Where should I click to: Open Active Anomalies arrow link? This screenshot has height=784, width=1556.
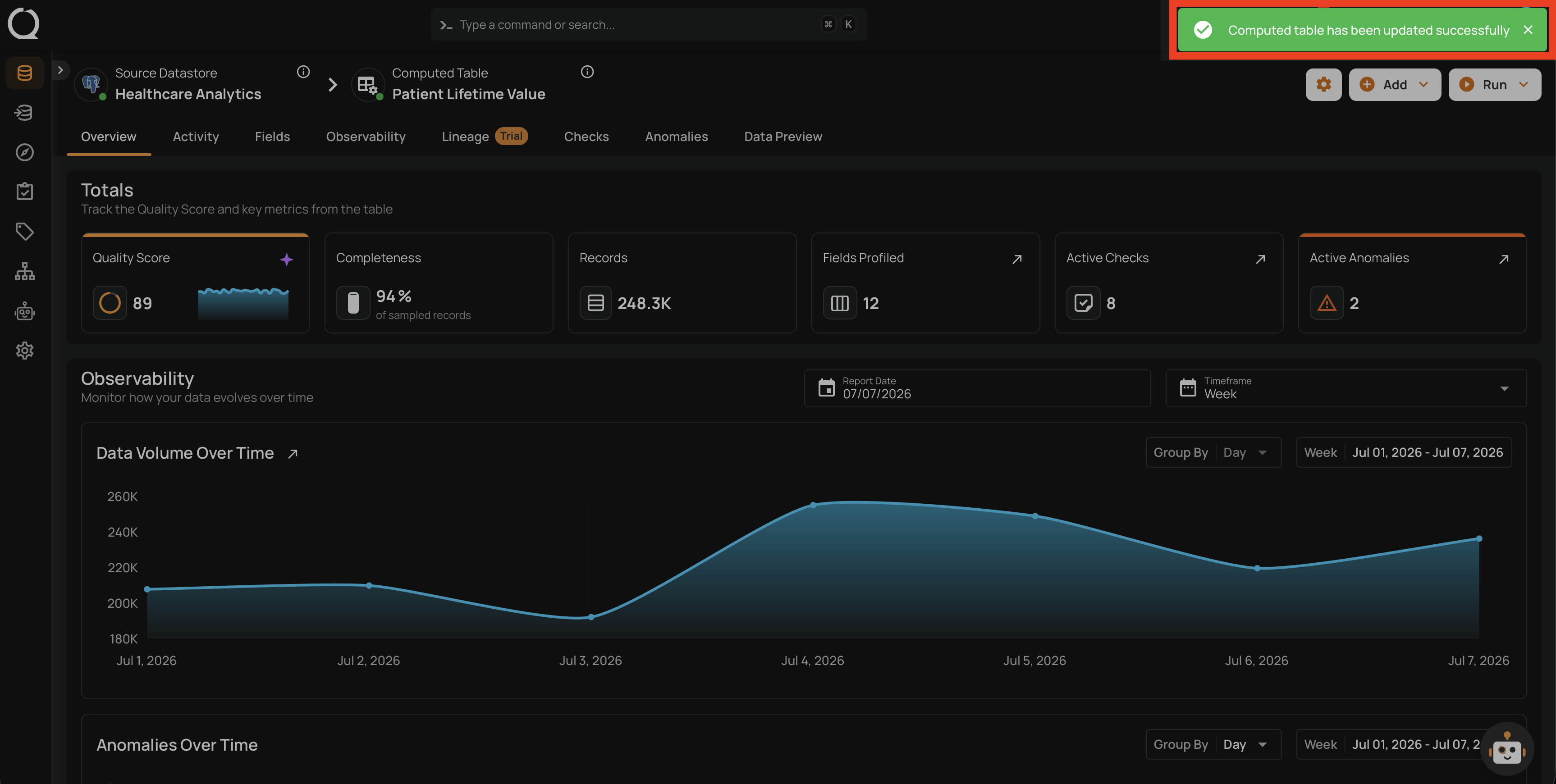(x=1504, y=259)
